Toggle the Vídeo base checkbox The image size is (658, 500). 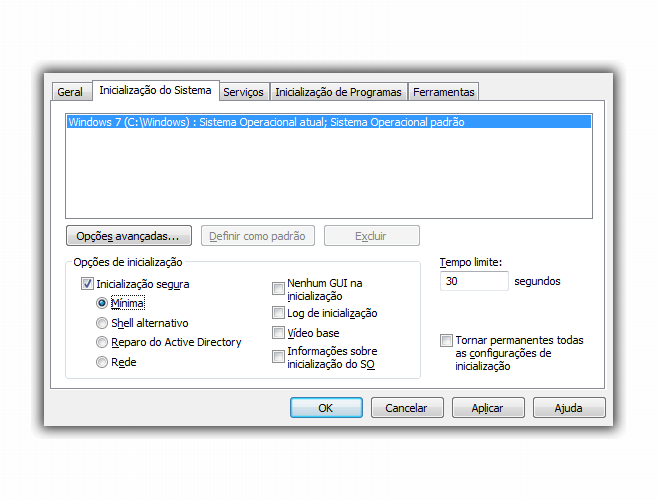point(278,333)
